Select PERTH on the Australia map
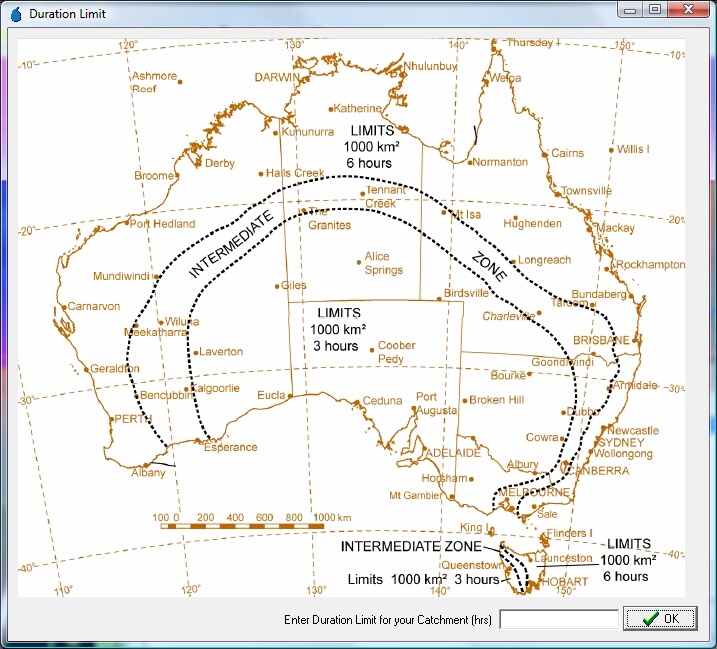 [131, 419]
